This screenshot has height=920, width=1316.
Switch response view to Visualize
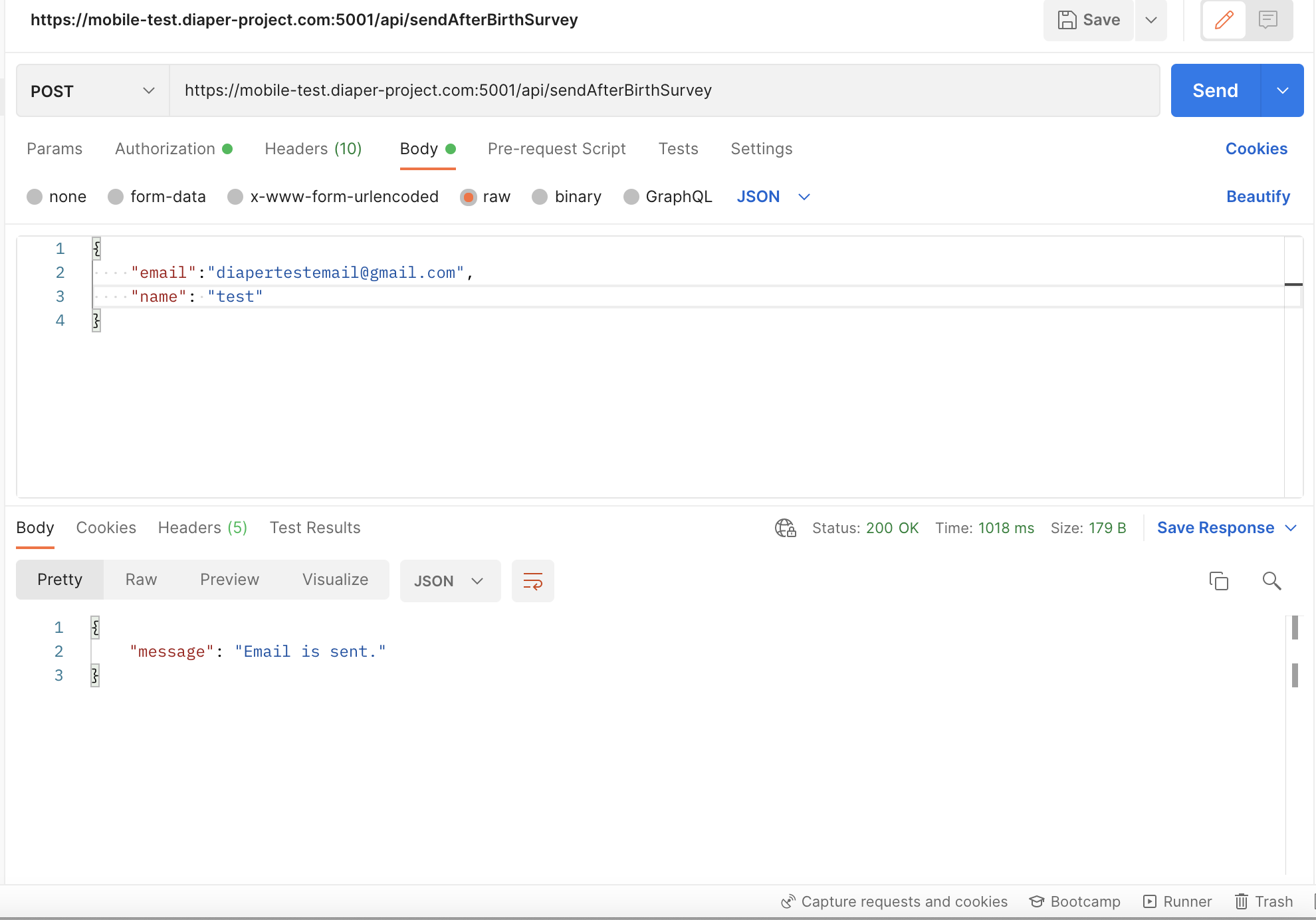[x=335, y=580]
